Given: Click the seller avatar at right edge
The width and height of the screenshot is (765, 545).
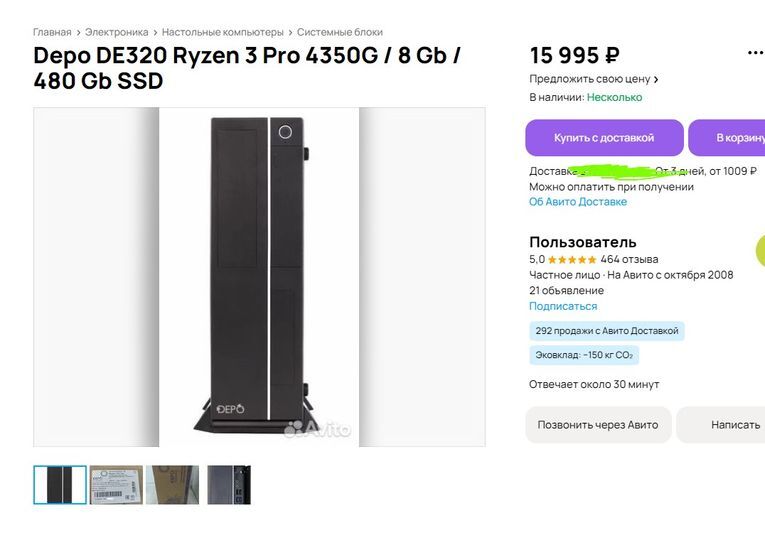Looking at the screenshot, I should (759, 248).
